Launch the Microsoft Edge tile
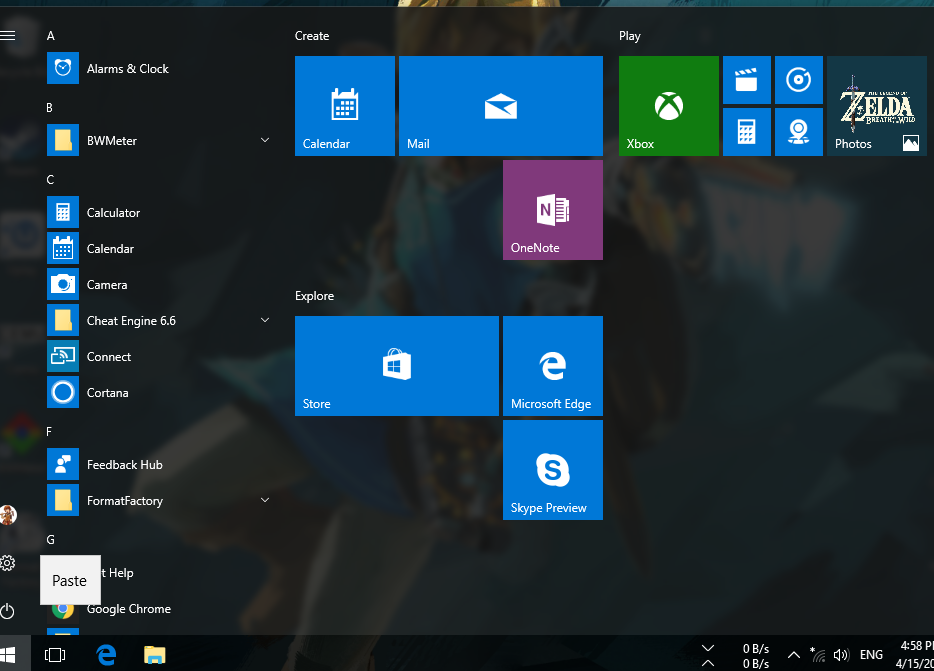The image size is (934, 671). click(x=553, y=366)
